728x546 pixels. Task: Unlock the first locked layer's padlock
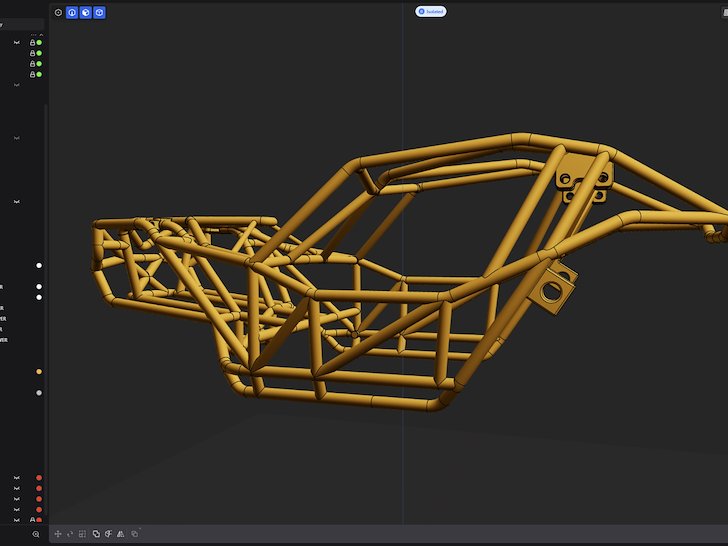click(32, 43)
